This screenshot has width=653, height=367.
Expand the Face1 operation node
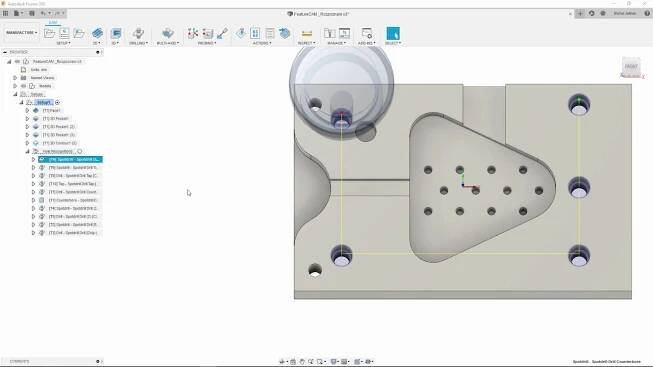click(27, 110)
